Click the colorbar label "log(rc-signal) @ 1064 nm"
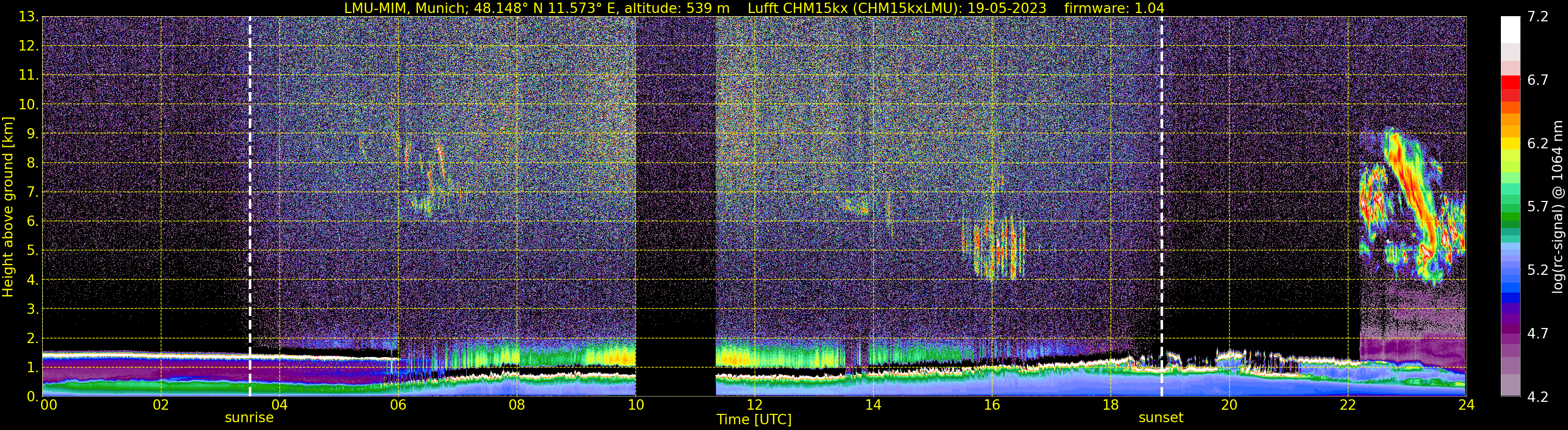The image size is (1568, 430). click(1558, 207)
